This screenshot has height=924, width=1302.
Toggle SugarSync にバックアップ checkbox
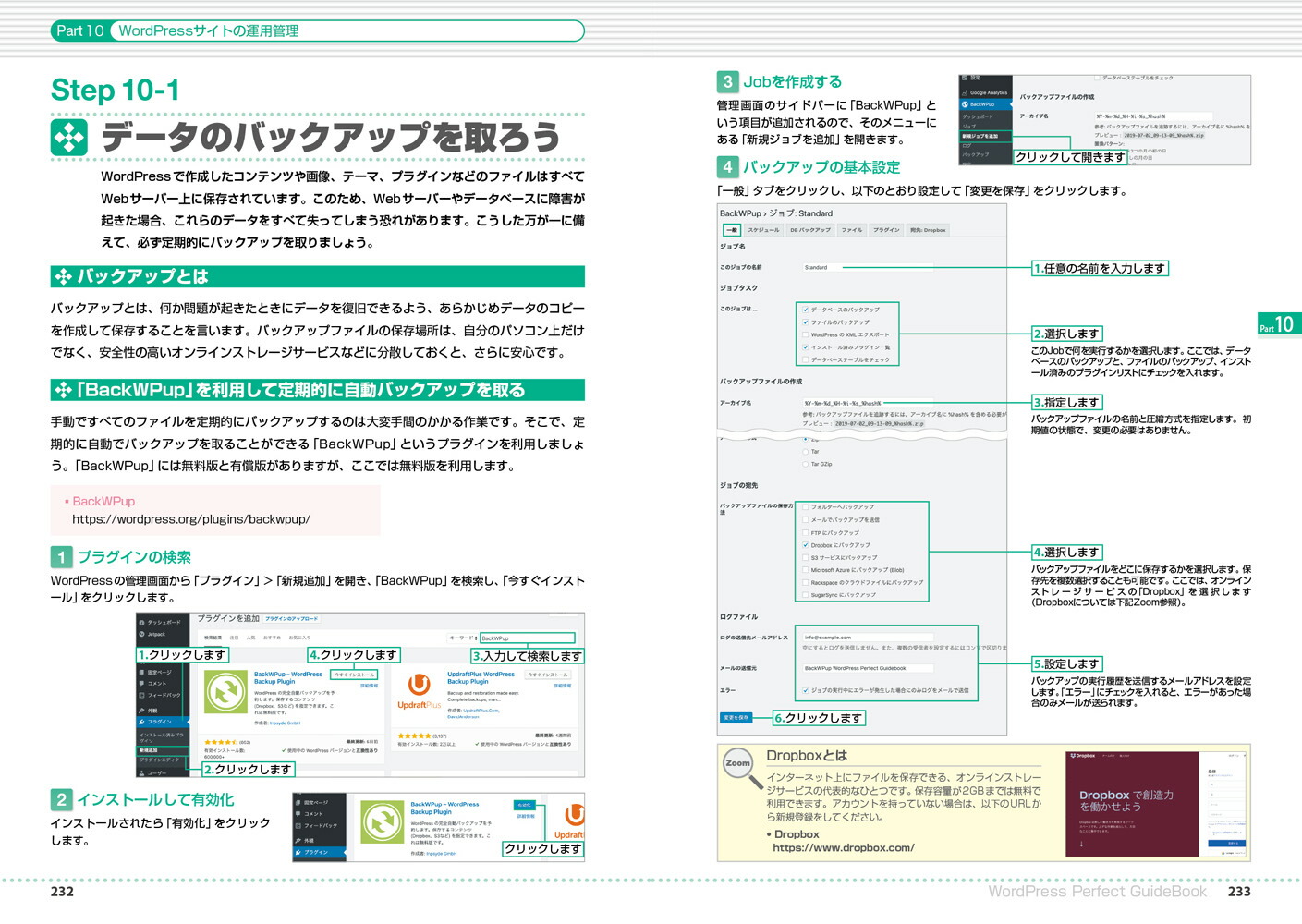pyautogui.click(x=806, y=595)
